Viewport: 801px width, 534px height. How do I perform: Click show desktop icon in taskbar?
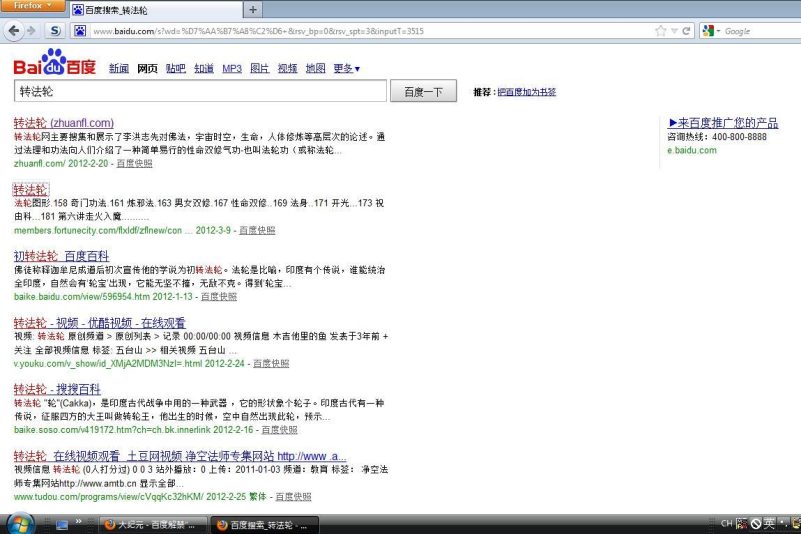[x=62, y=525]
